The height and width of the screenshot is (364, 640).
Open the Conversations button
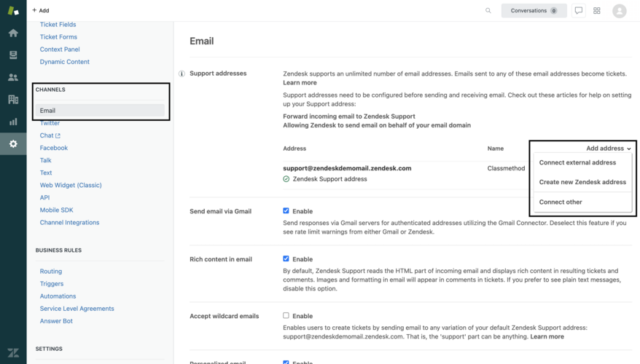pos(534,11)
